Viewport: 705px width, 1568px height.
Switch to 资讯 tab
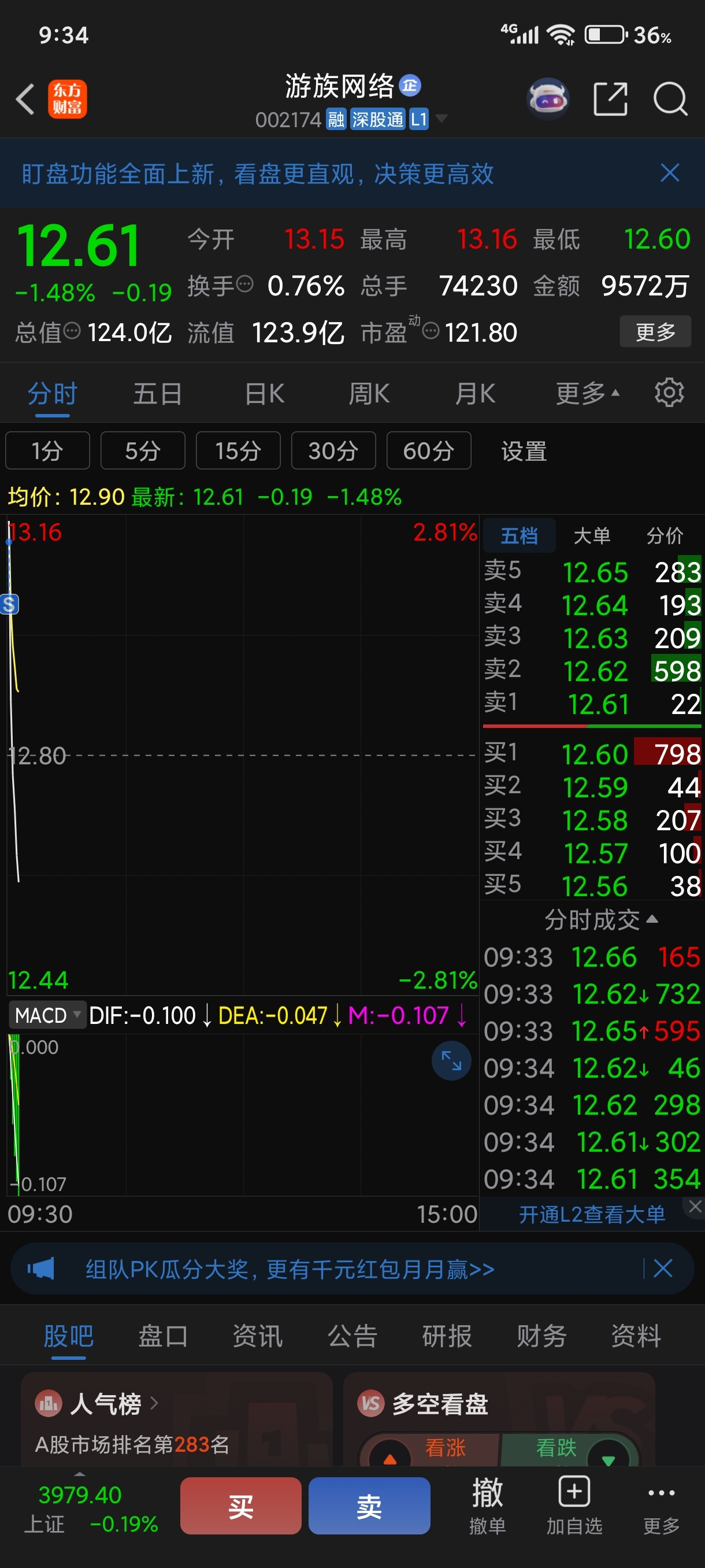257,1336
